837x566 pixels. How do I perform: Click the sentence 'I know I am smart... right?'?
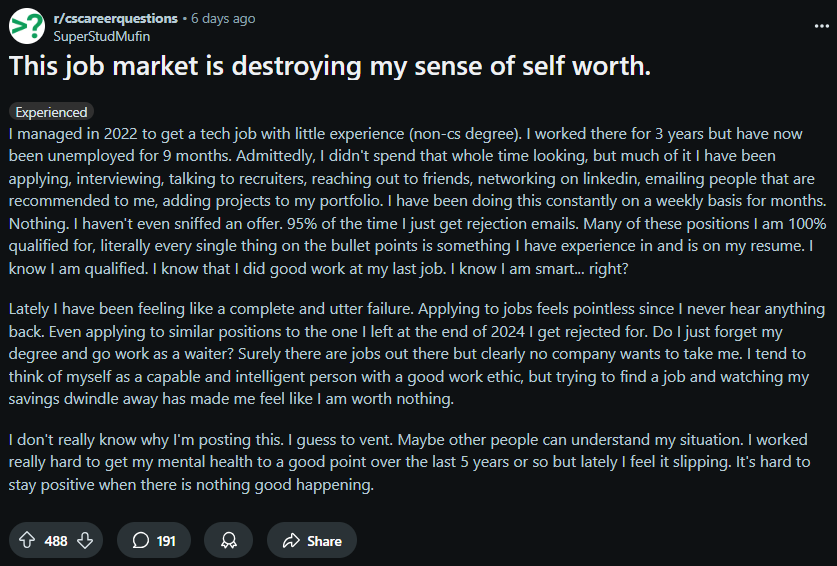(539, 268)
